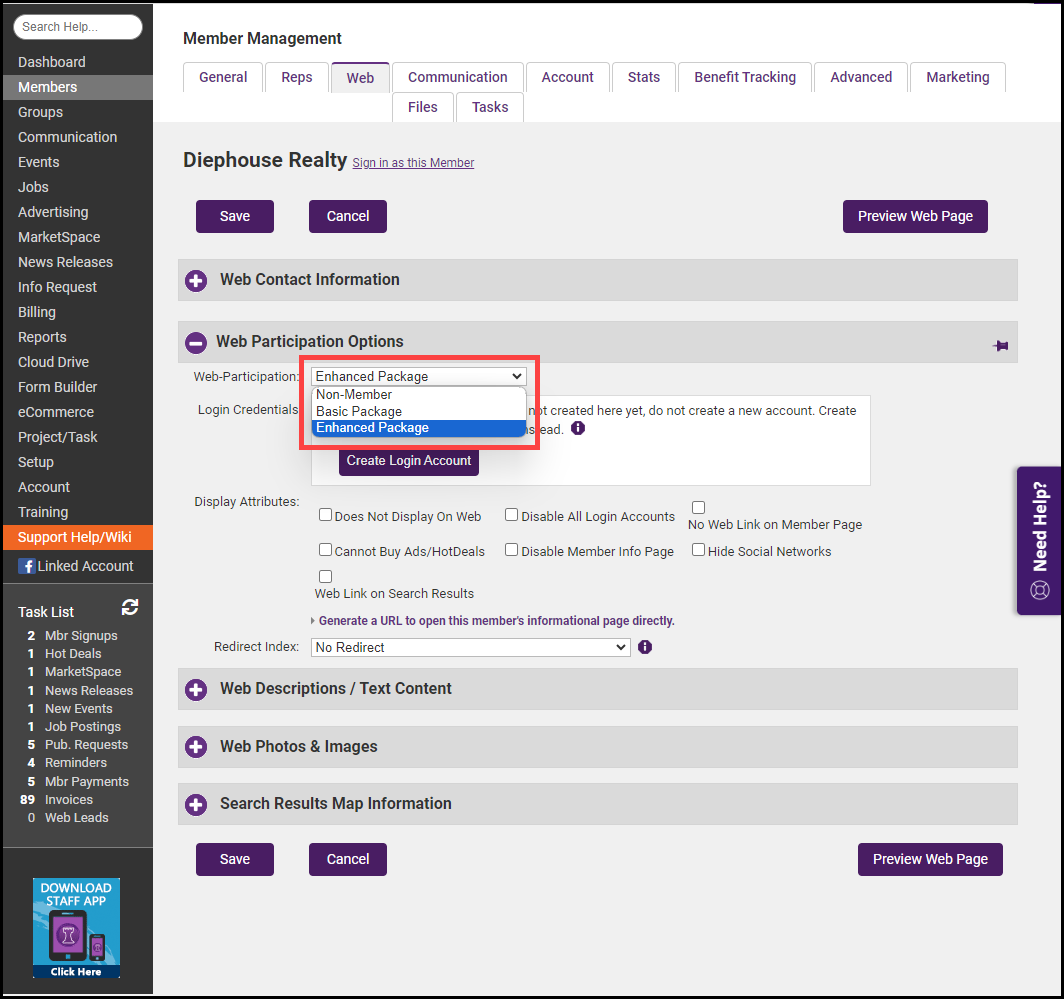Expand the Web Photos & Images section
Screen dimensions: 1064x999
pos(196,747)
